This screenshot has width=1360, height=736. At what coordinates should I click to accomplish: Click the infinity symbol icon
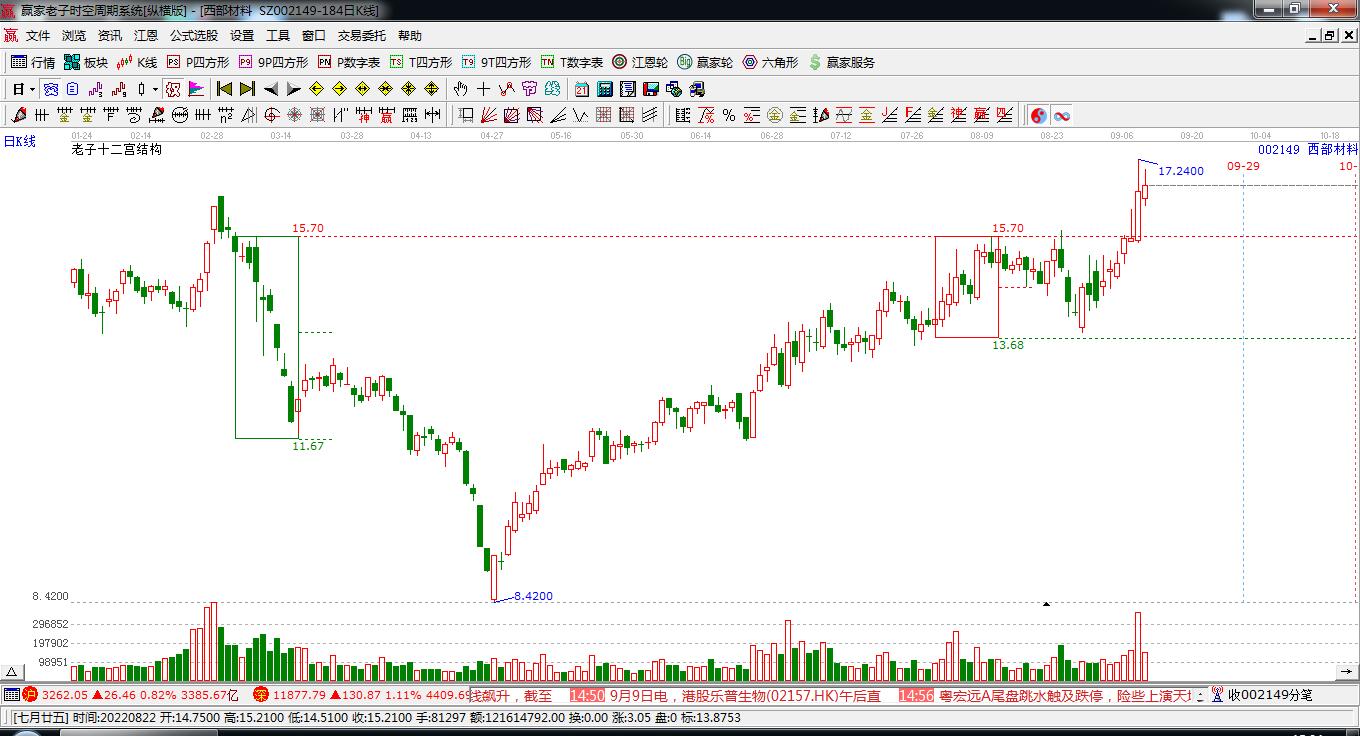click(1061, 115)
